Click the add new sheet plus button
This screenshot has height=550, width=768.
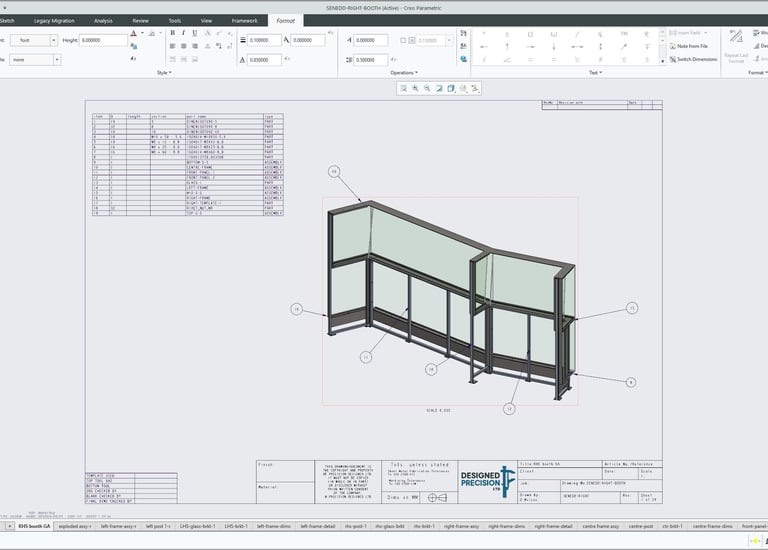click(x=9, y=526)
